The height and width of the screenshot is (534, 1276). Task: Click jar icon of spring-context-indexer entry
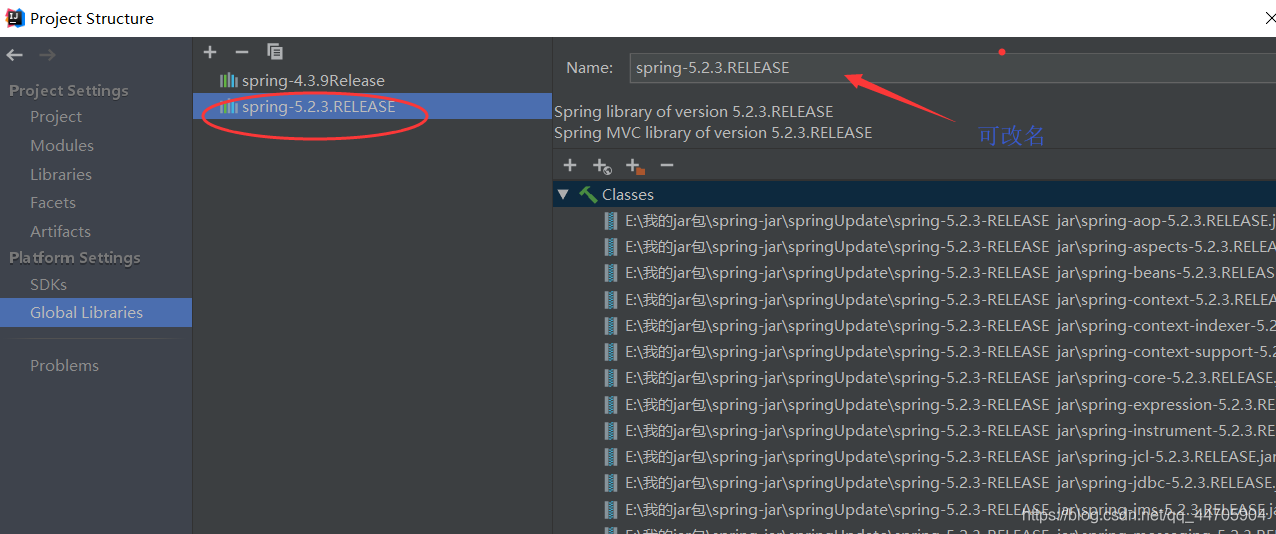[x=611, y=325]
